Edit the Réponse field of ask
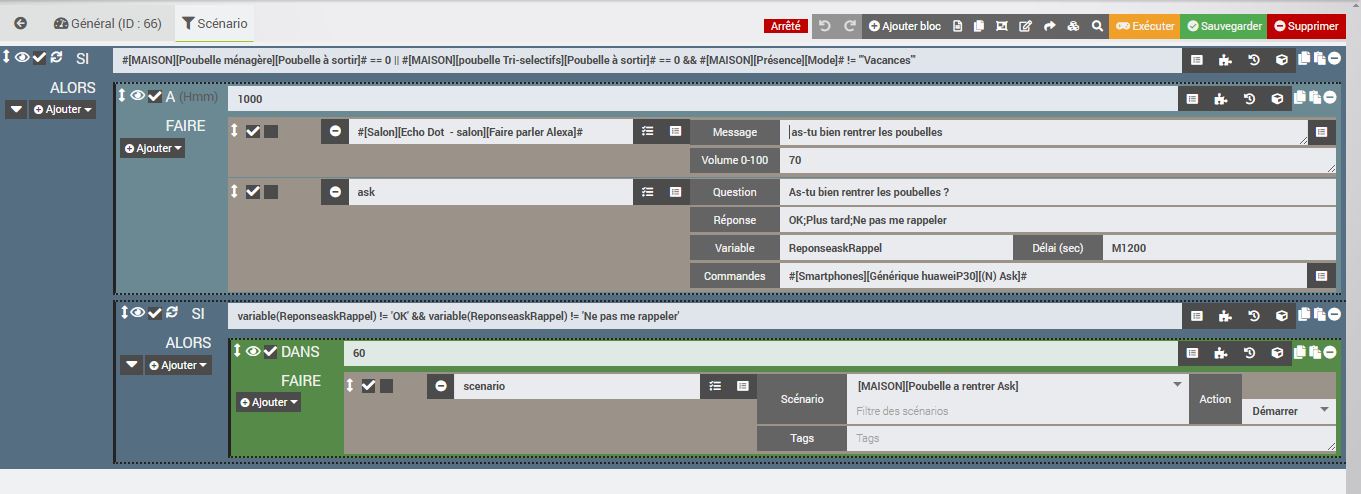The width and height of the screenshot is (1361, 494). pyautogui.click(x=1057, y=220)
